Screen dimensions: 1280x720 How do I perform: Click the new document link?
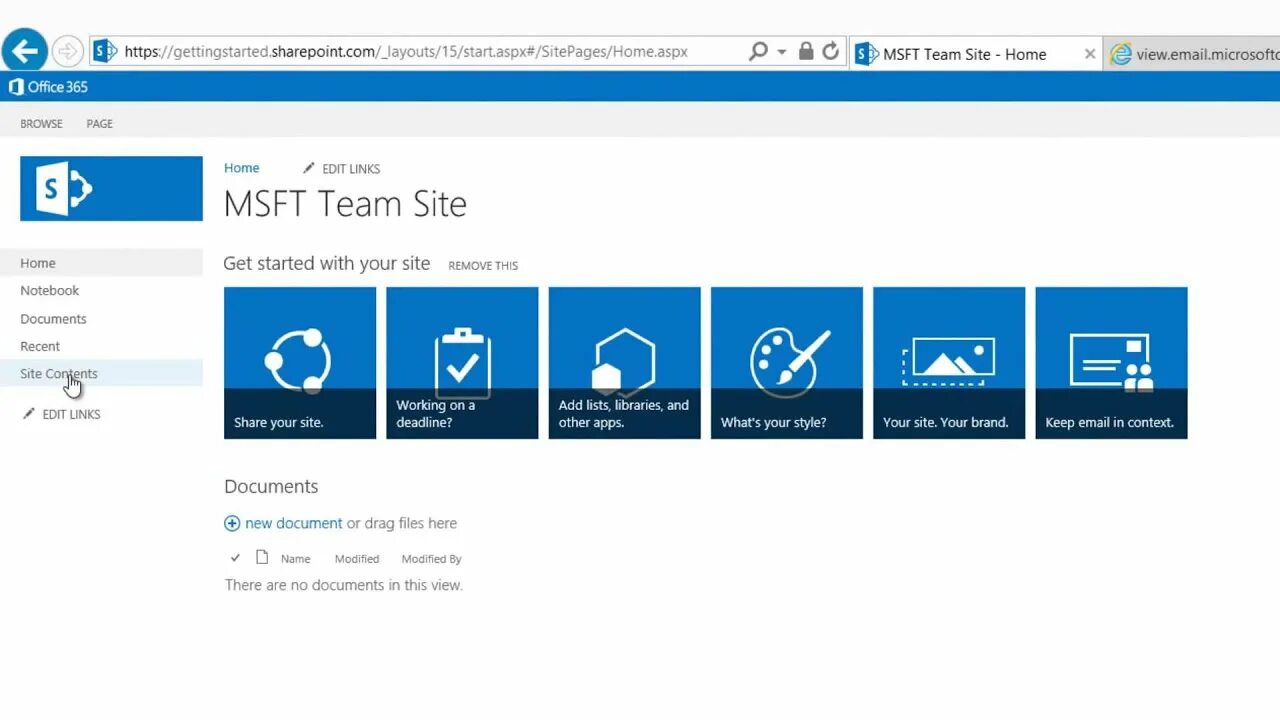click(294, 523)
